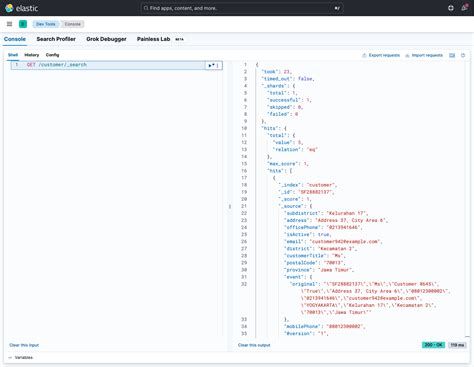Click the "failed": 0 line
474x367 pixels.
(282, 114)
